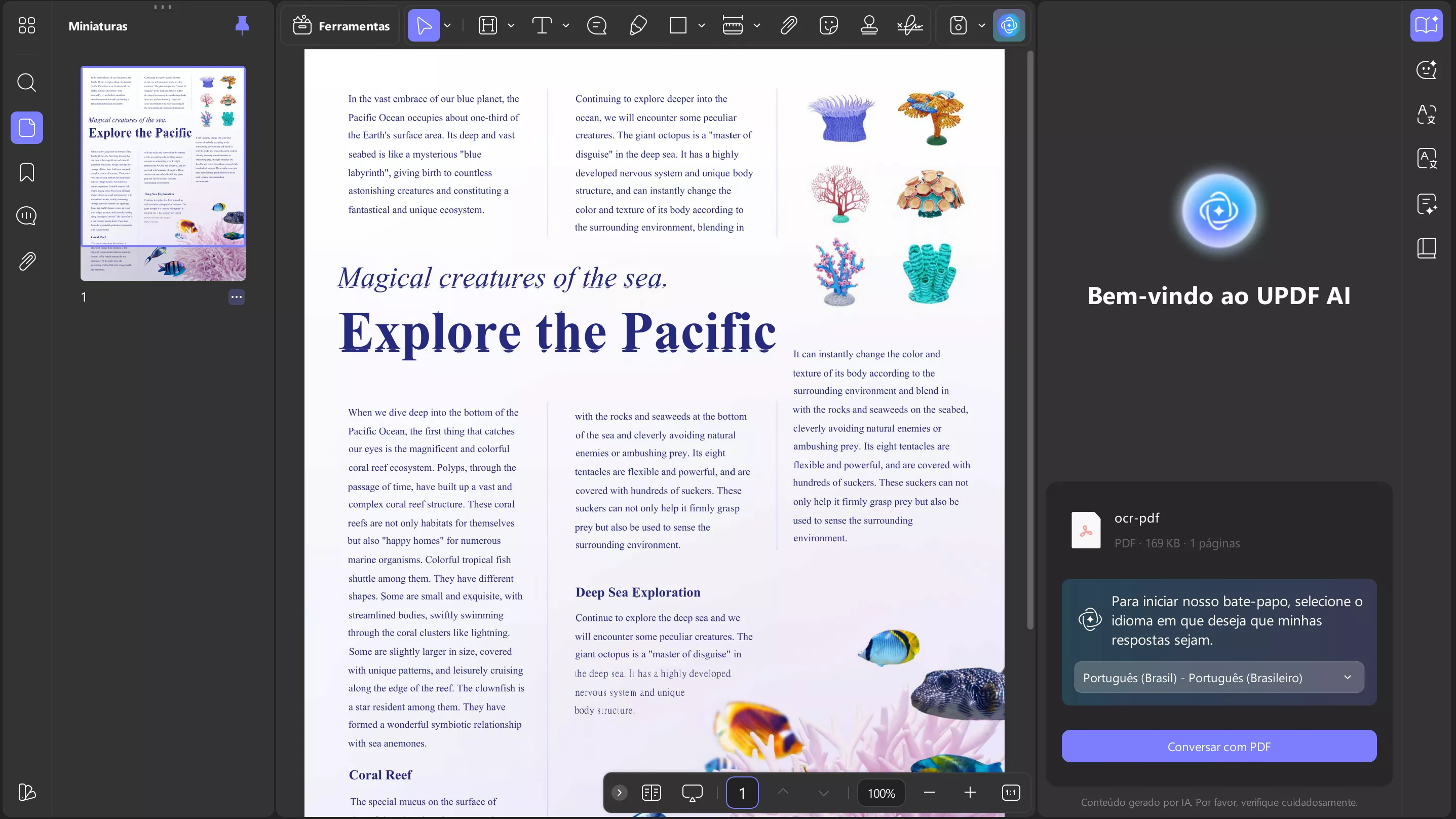Open the comments panel in sidebar
This screenshot has width=1456, height=819.
pyautogui.click(x=26, y=216)
